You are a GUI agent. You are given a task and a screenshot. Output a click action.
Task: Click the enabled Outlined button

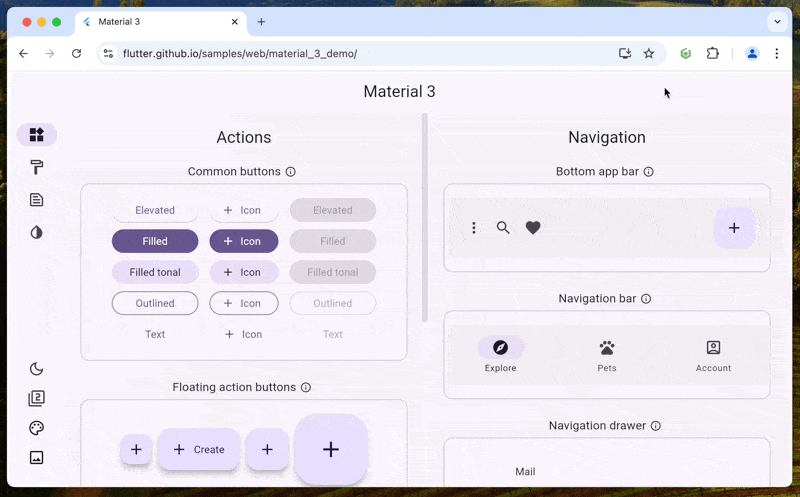click(155, 303)
